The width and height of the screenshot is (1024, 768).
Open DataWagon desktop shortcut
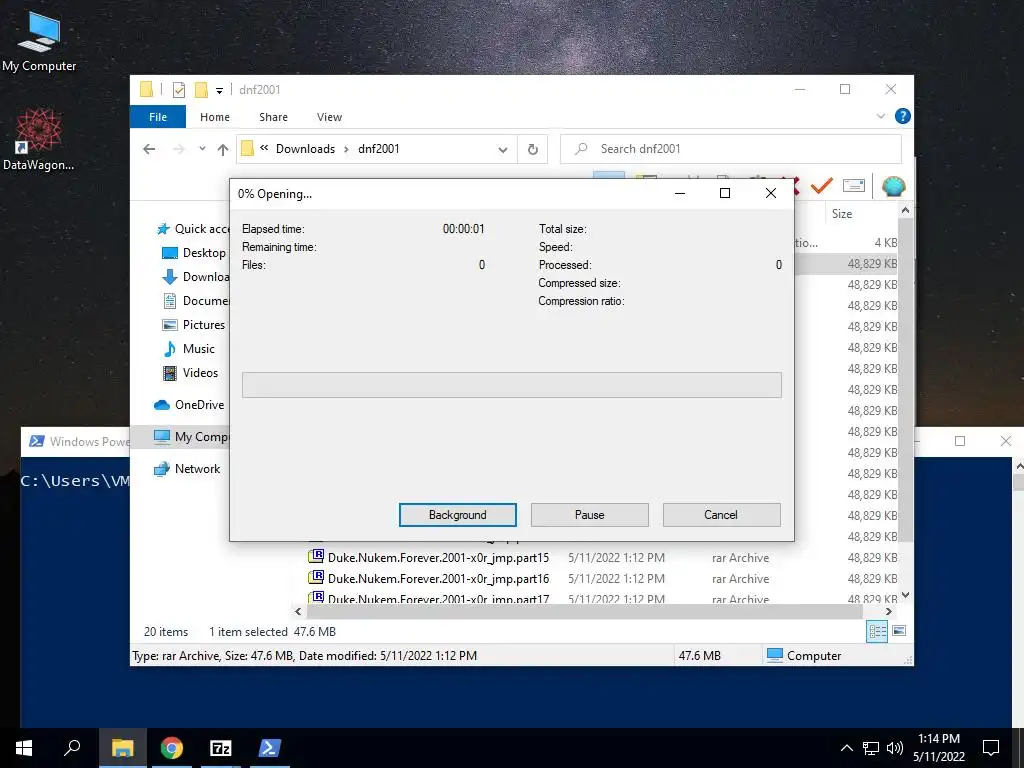39,140
